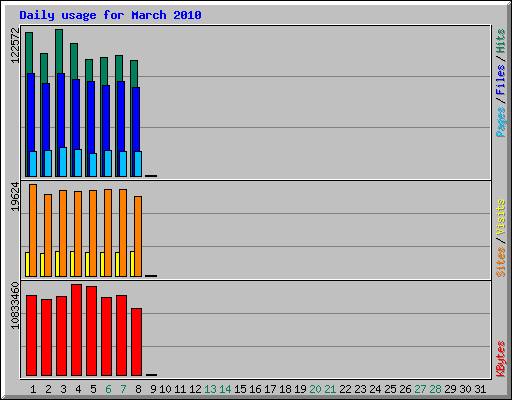Click the green 'Hits' legend label

500,41
